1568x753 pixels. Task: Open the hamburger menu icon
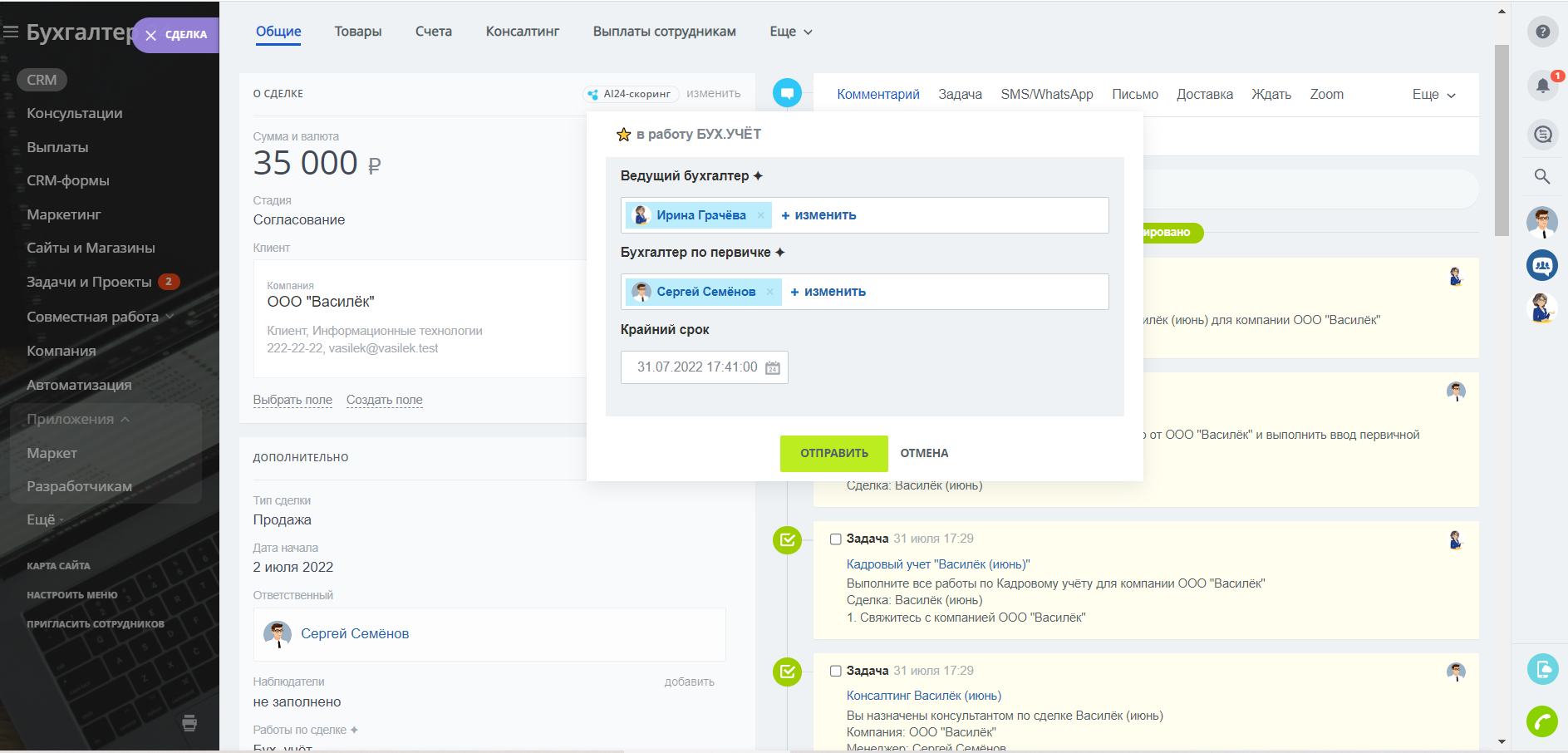11,32
